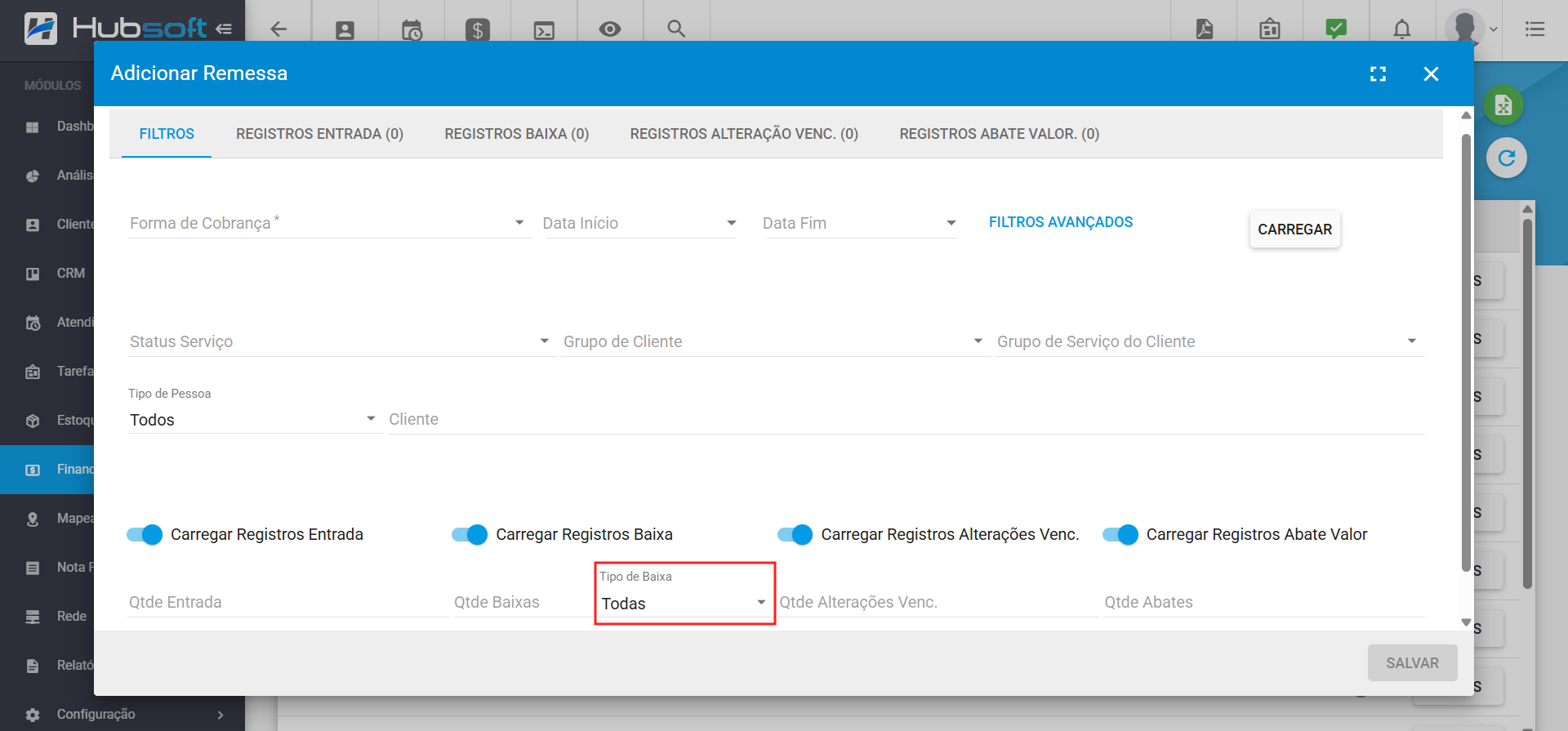
Task: Open the notifications bell icon
Action: pyautogui.click(x=1401, y=29)
